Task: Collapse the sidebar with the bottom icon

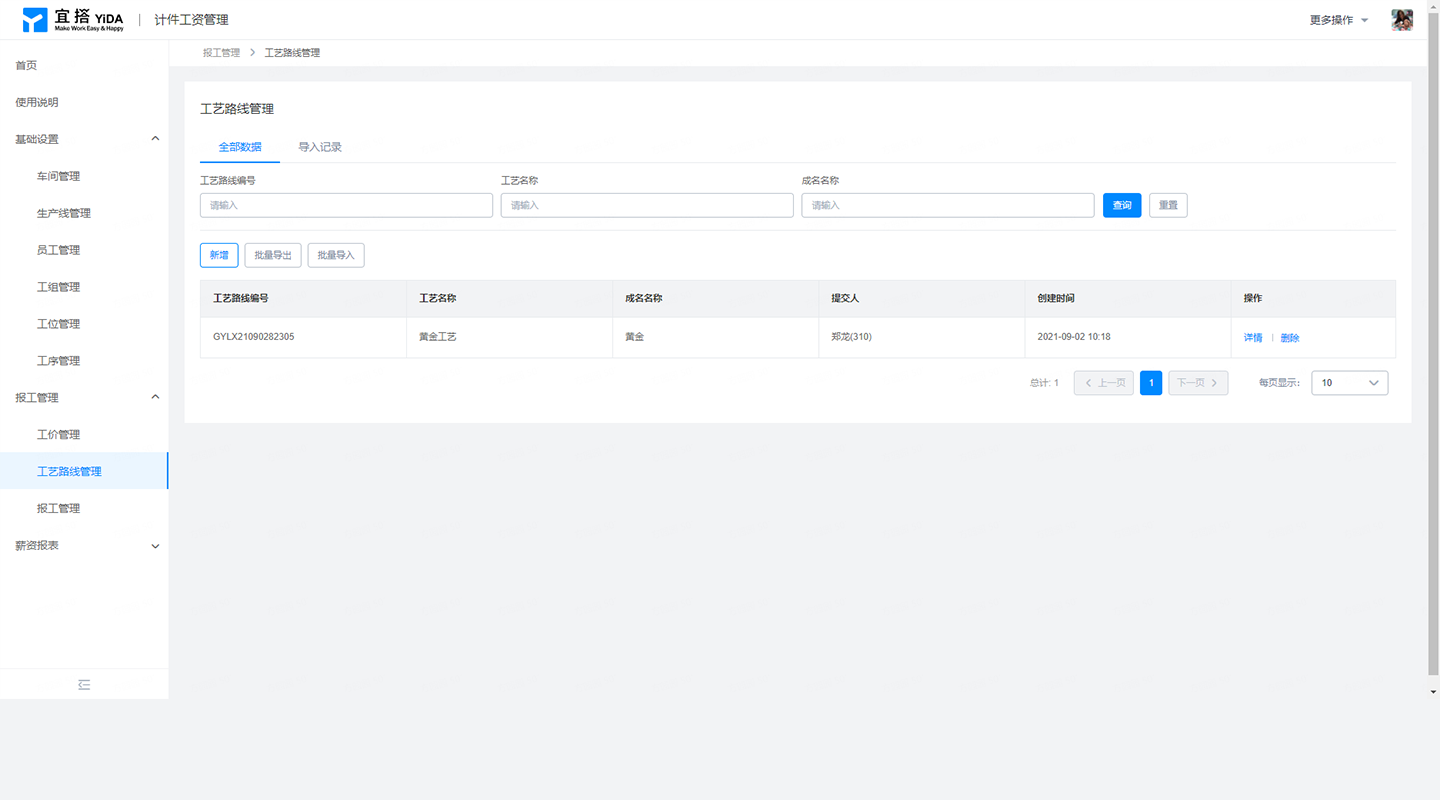Action: (x=84, y=685)
